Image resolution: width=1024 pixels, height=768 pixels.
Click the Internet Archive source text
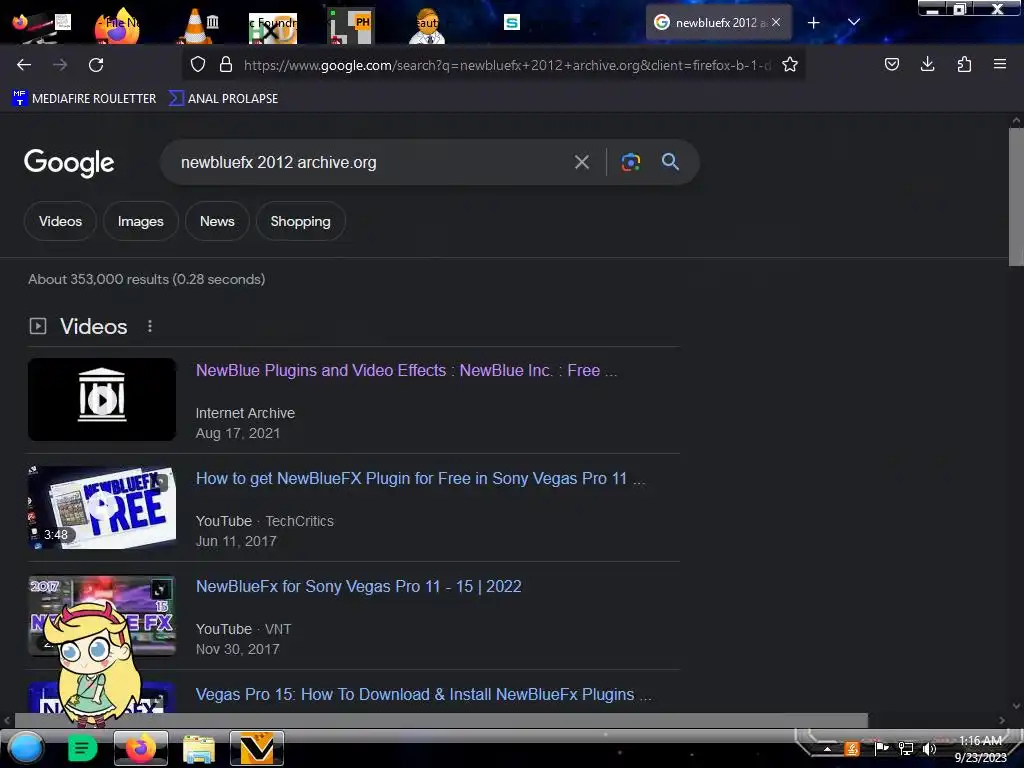(245, 413)
